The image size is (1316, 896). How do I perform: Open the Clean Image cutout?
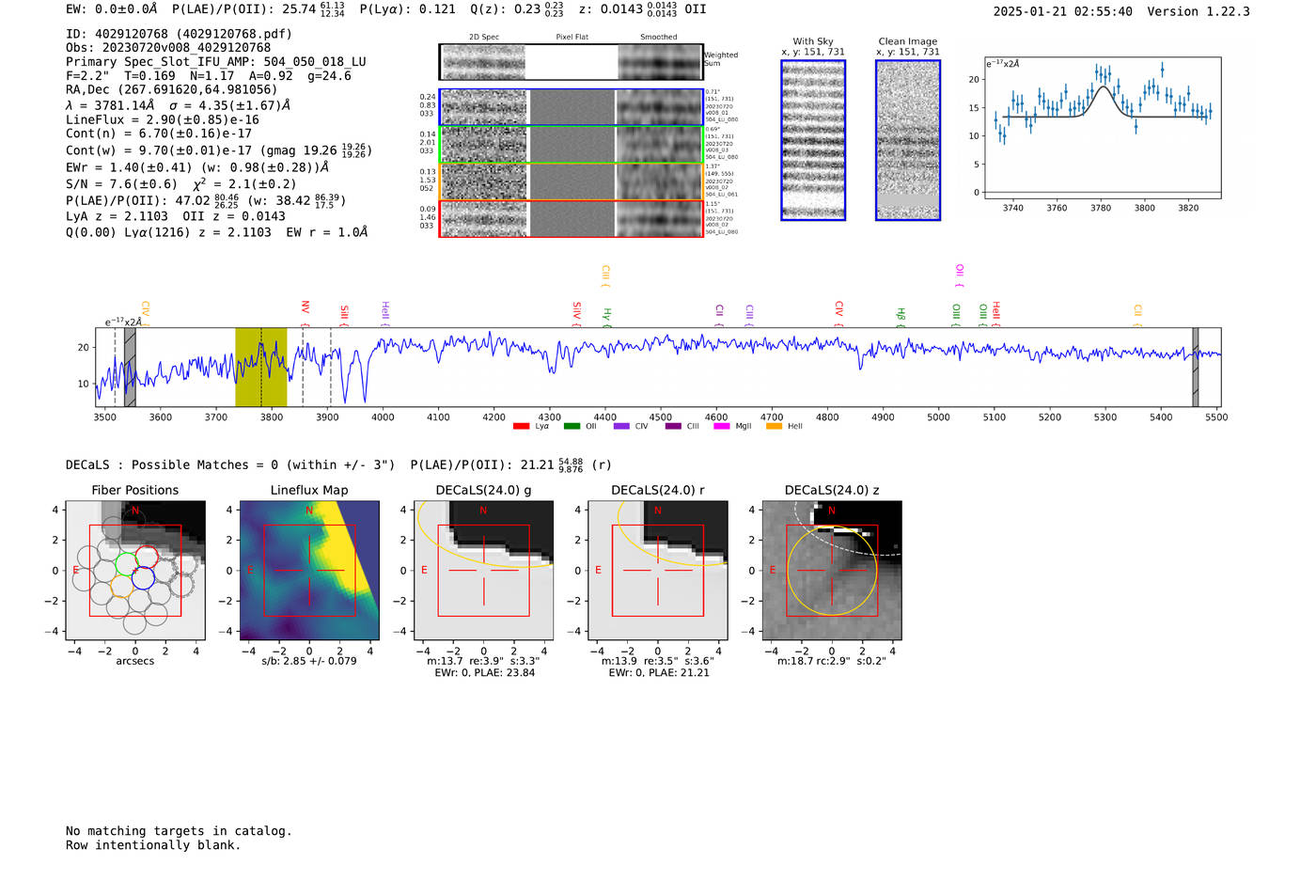click(x=908, y=140)
